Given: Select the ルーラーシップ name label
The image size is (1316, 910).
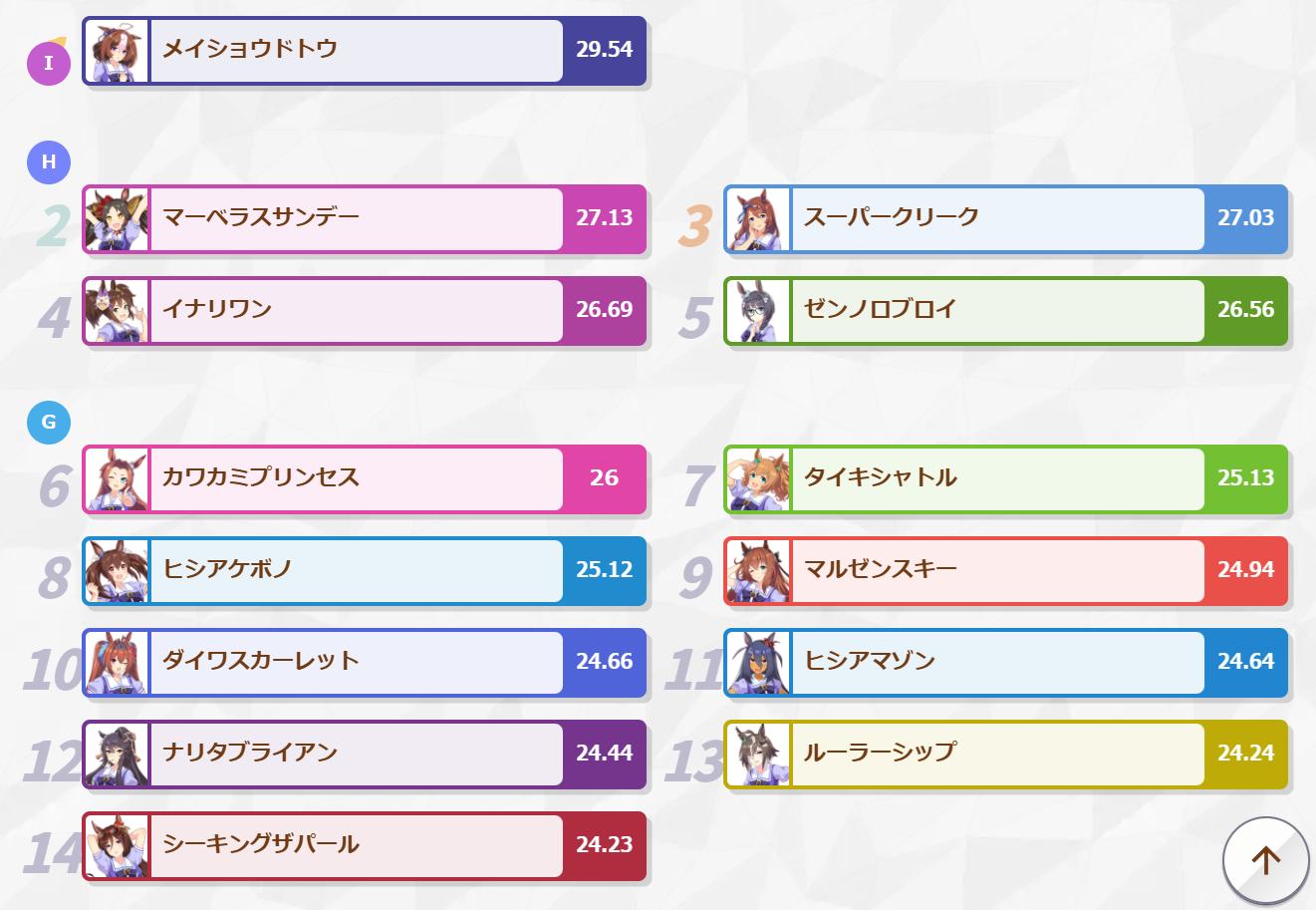Looking at the screenshot, I should 880,753.
